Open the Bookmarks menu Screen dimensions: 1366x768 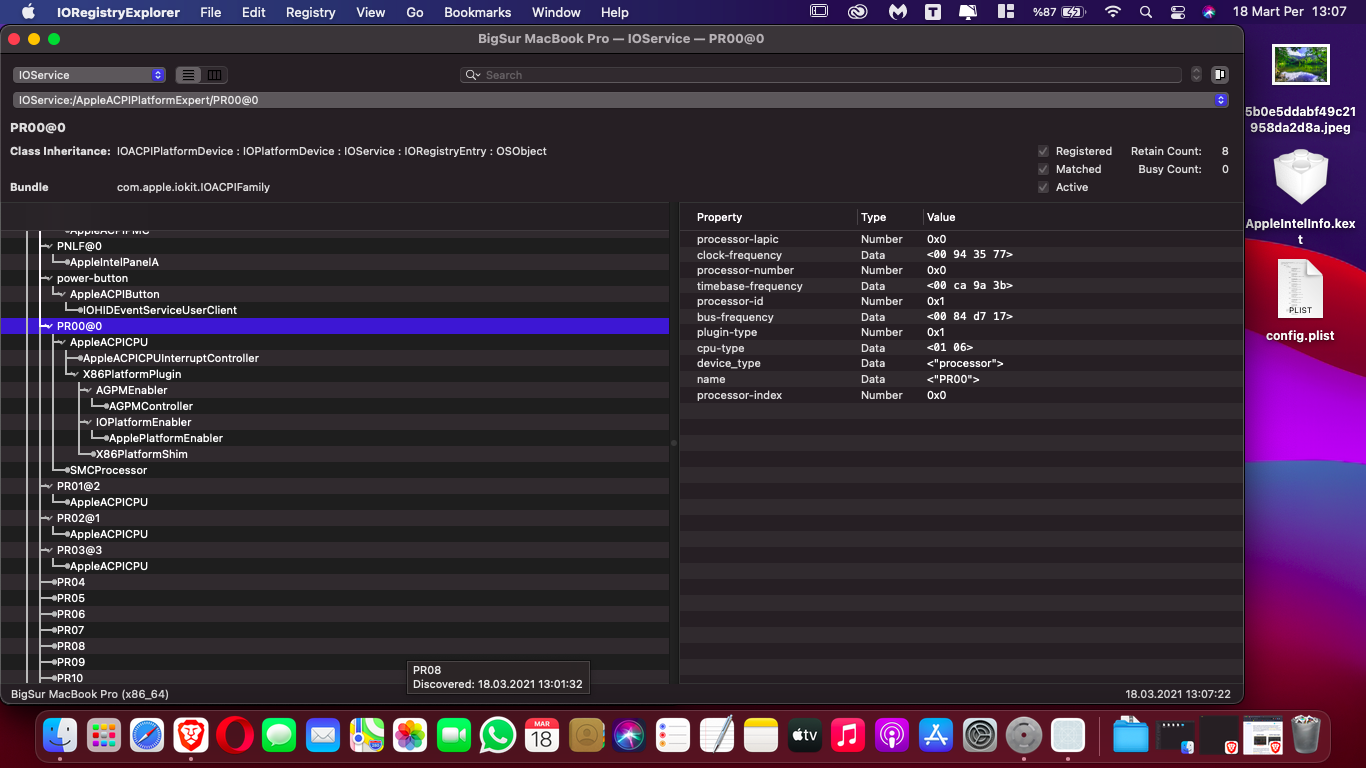pyautogui.click(x=477, y=12)
